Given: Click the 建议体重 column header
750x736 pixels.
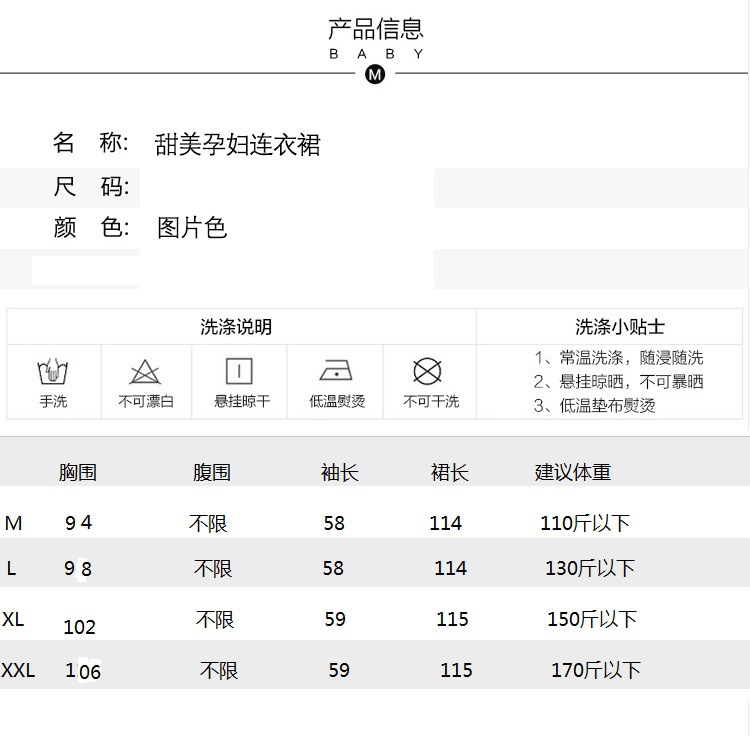Looking at the screenshot, I should click(573, 472).
